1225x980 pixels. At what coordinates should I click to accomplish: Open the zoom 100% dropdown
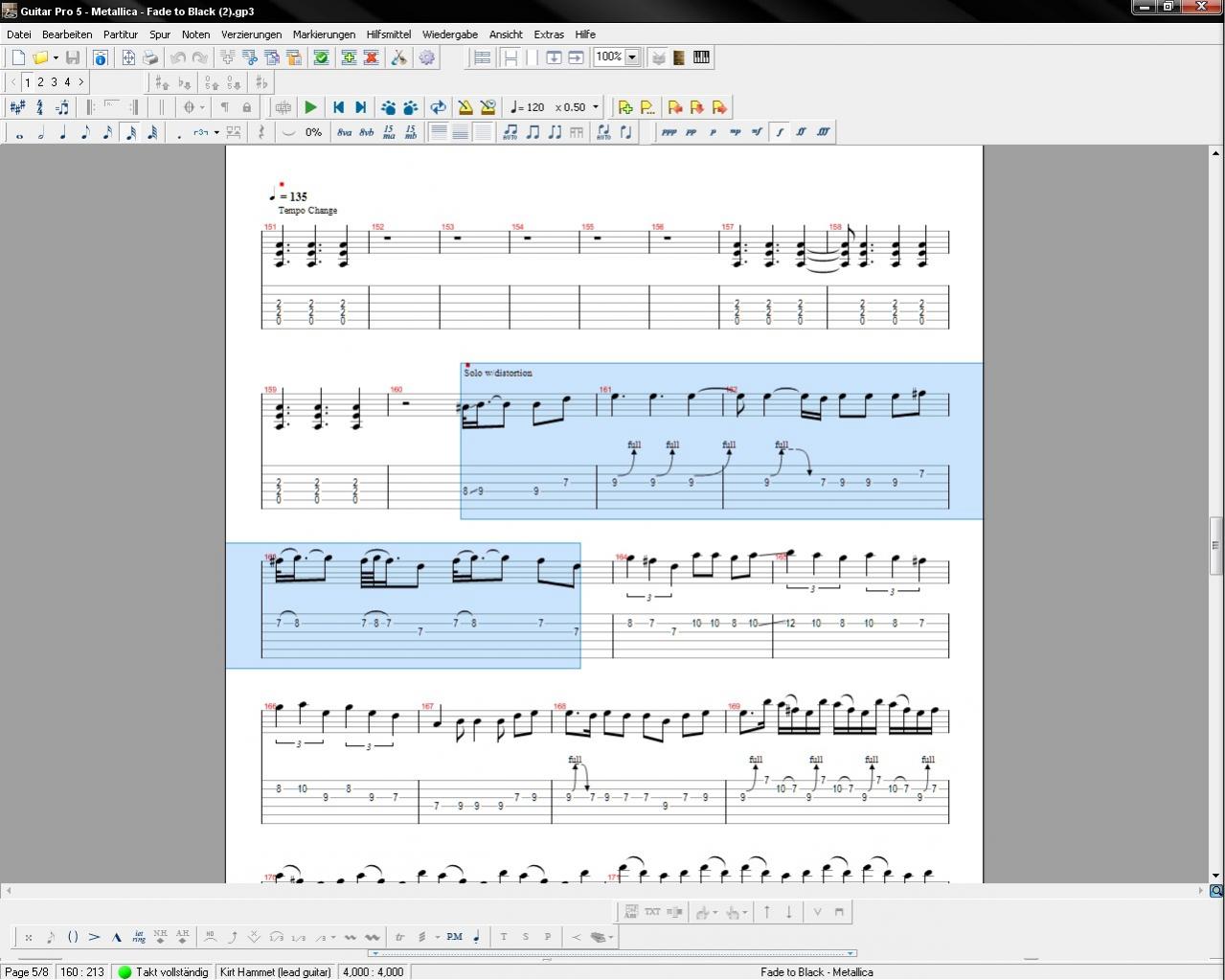pos(632,57)
